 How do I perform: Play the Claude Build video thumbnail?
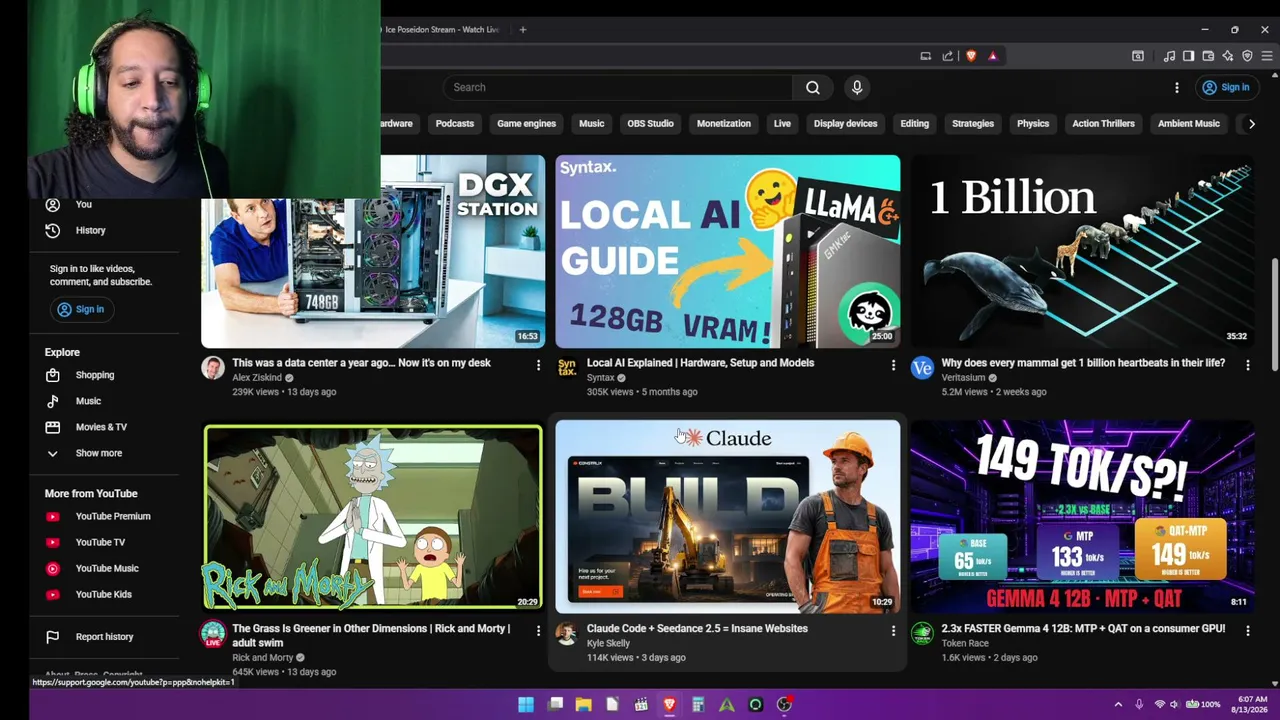coord(728,517)
